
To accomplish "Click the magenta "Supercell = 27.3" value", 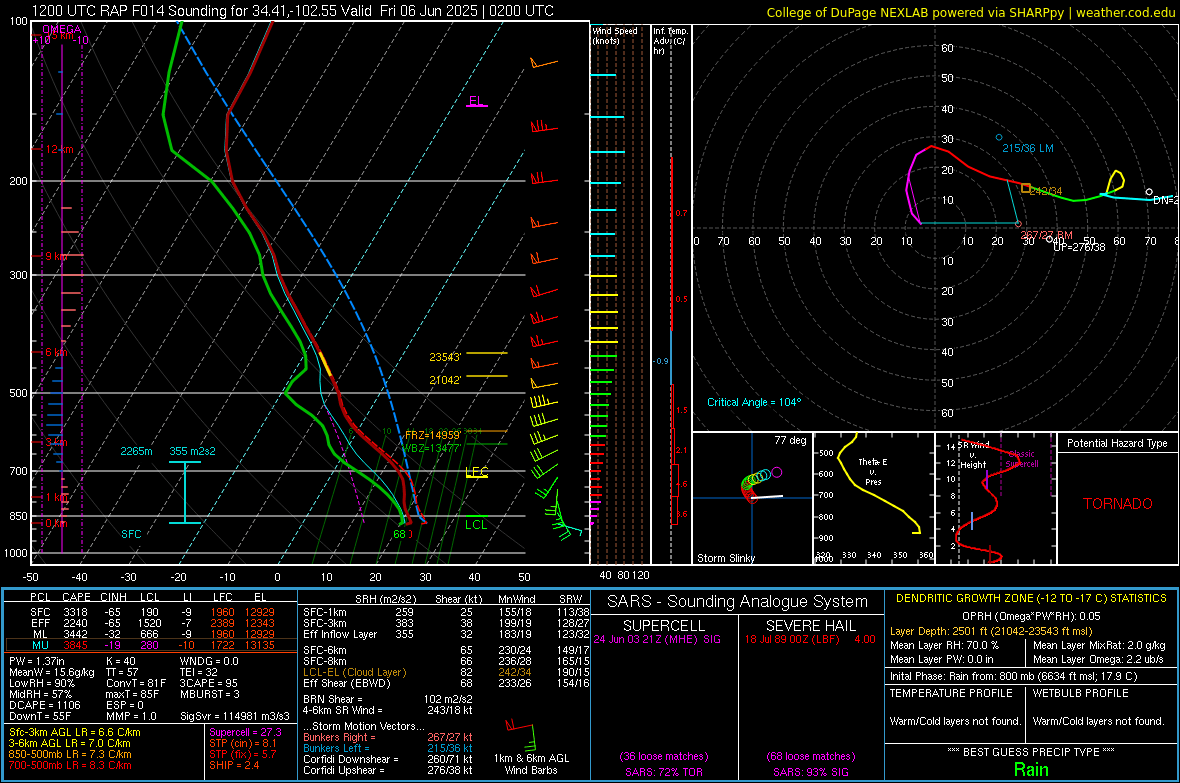I will coord(245,732).
